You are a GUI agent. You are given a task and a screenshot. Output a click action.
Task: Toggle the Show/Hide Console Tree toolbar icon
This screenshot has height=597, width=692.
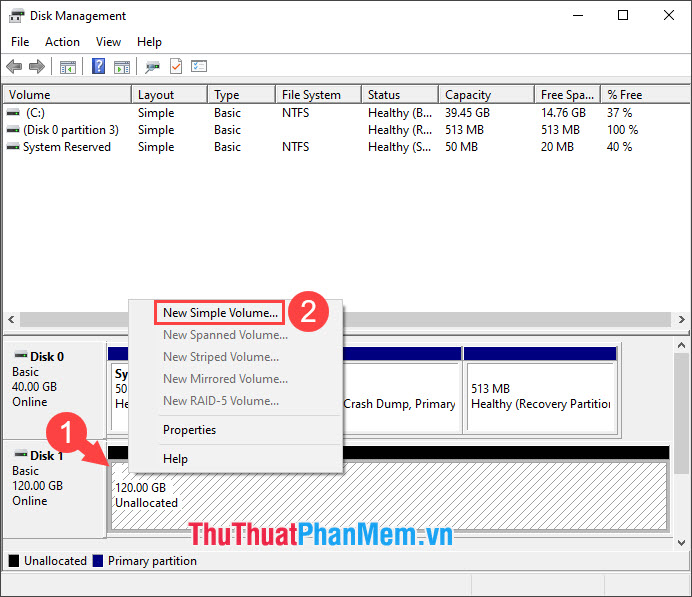click(x=68, y=67)
